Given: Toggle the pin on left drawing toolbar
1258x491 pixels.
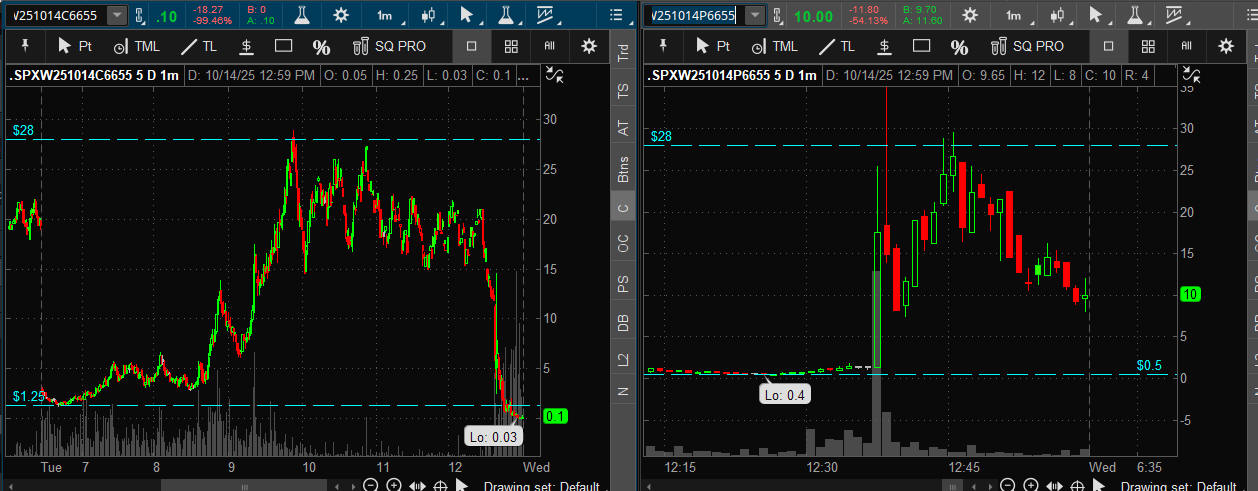Looking at the screenshot, I should point(25,46).
